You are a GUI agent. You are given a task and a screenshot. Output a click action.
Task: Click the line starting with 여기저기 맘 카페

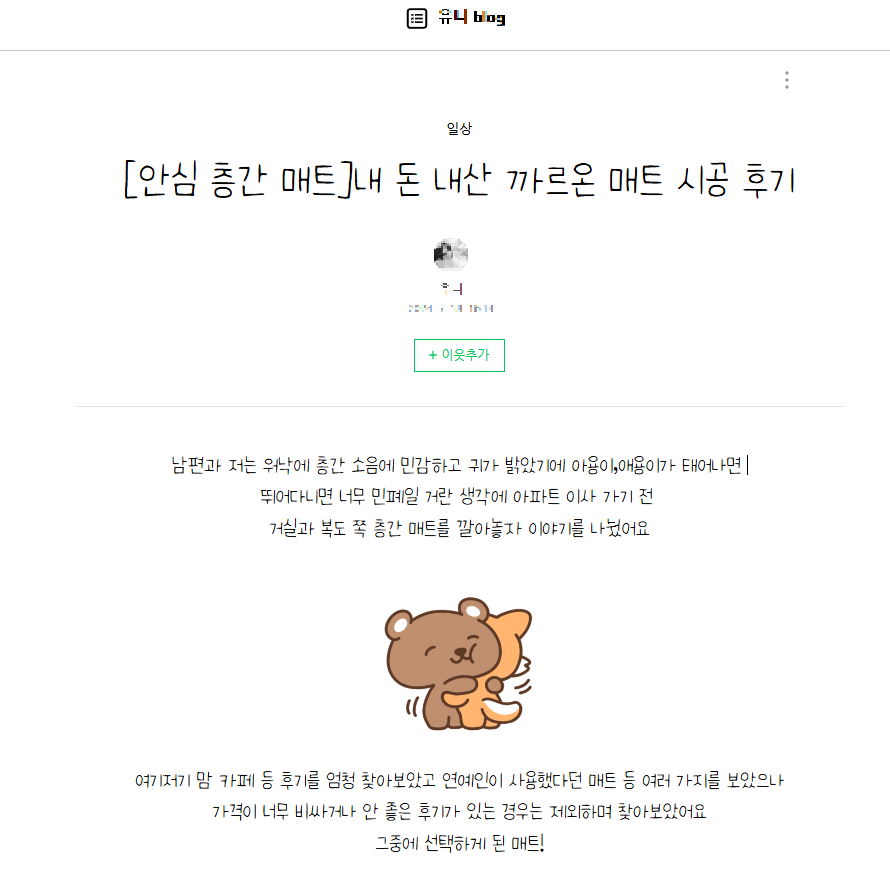[459, 780]
